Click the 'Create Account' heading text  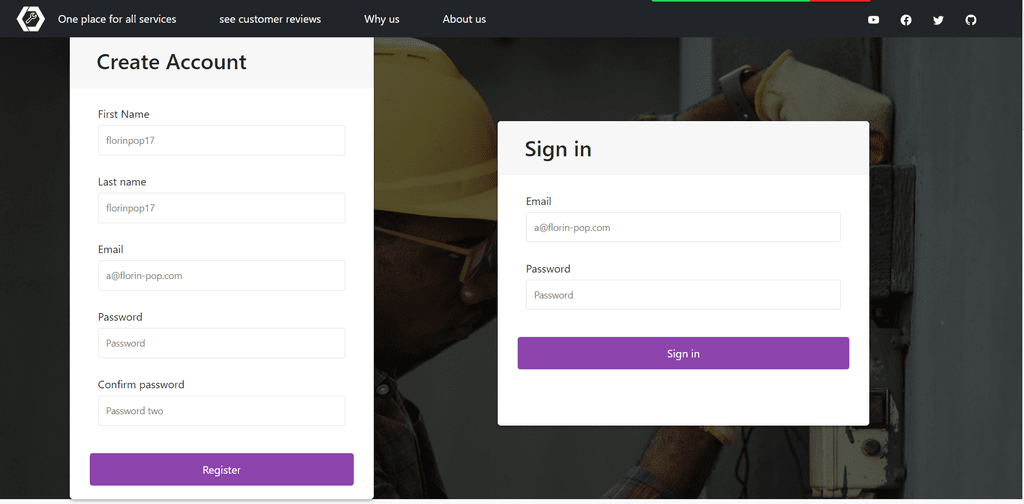pyautogui.click(x=171, y=61)
